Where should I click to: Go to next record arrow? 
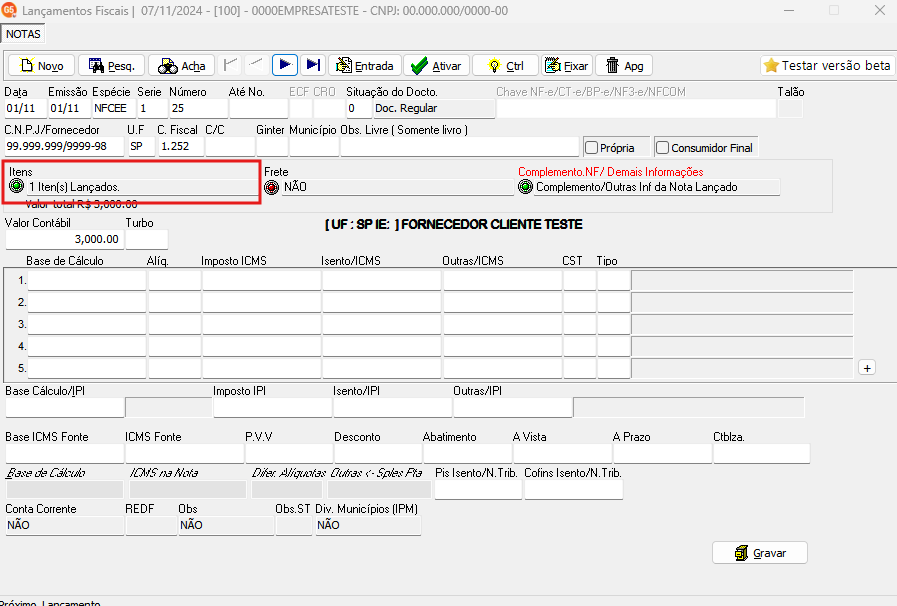click(x=285, y=65)
